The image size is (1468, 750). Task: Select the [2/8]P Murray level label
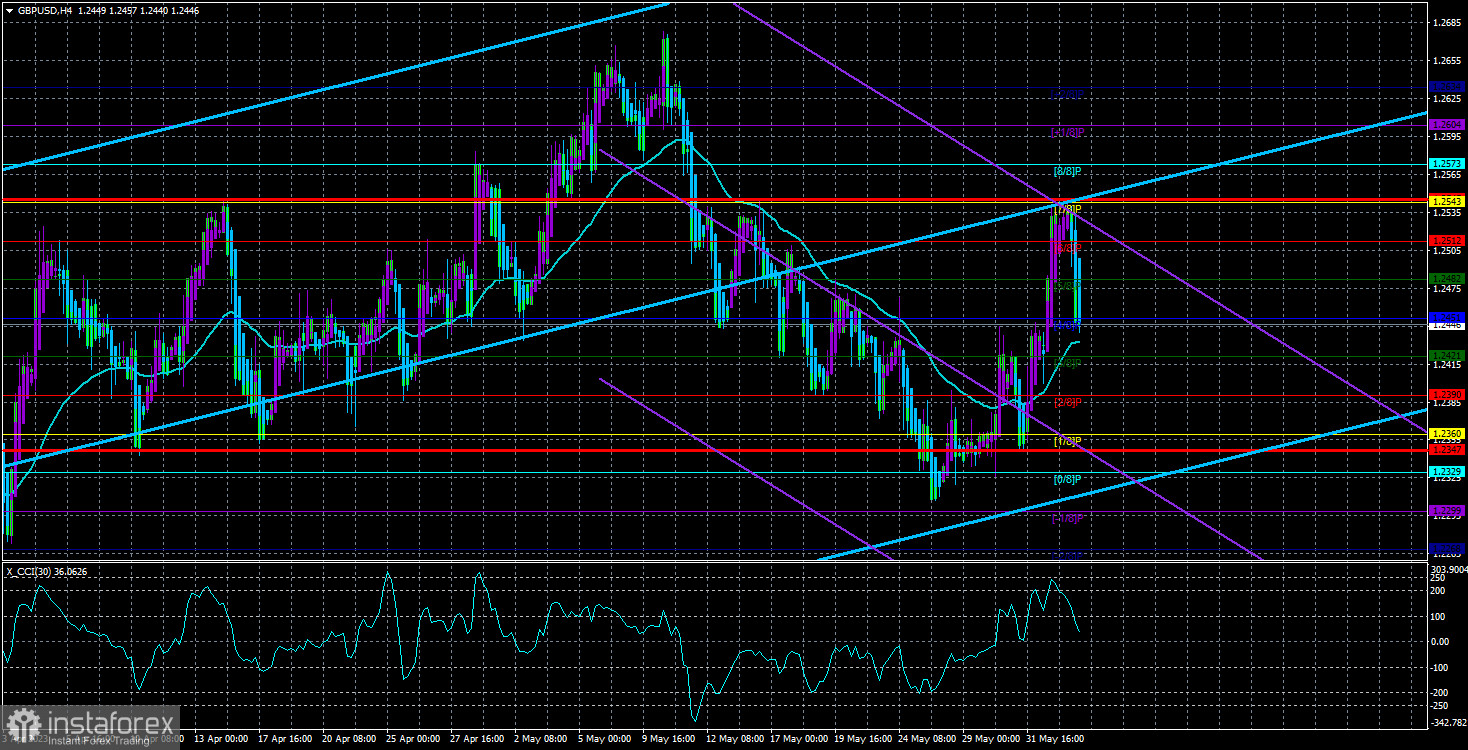pyautogui.click(x=1068, y=402)
